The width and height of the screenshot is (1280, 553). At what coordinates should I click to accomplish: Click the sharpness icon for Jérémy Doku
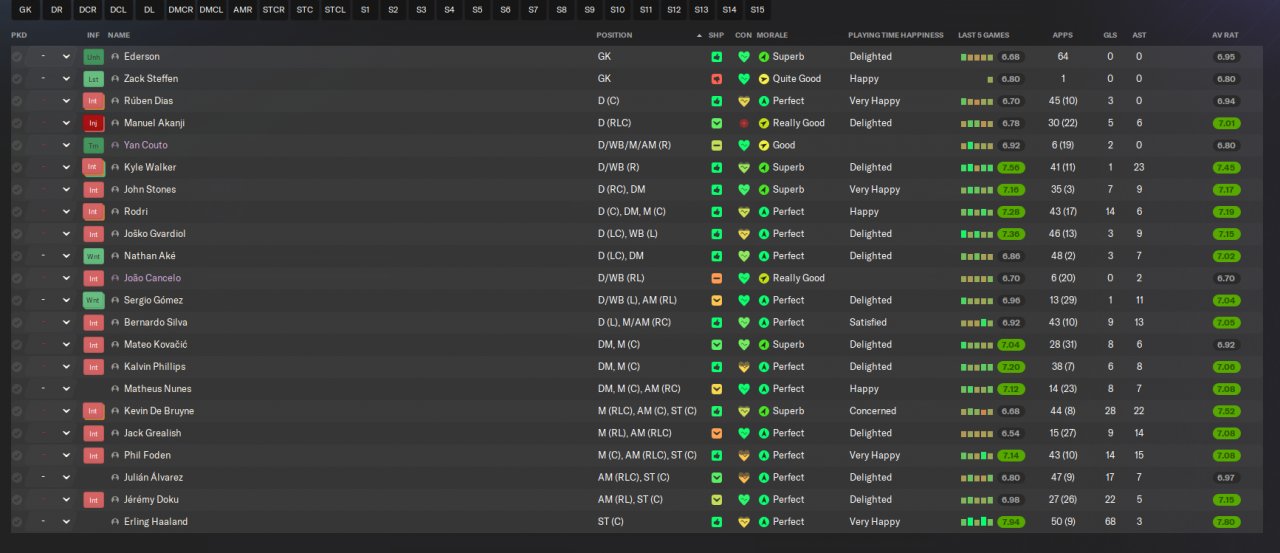click(716, 499)
